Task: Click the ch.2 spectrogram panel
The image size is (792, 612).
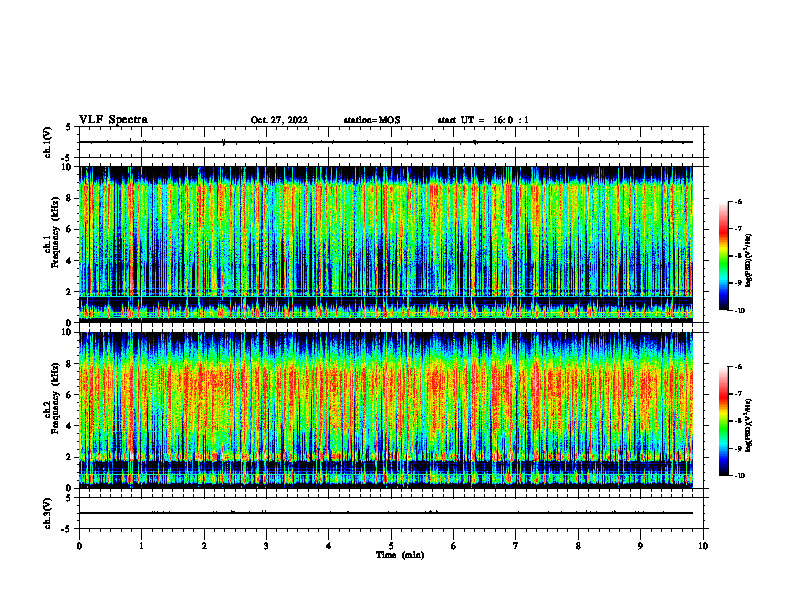Action: (386, 410)
